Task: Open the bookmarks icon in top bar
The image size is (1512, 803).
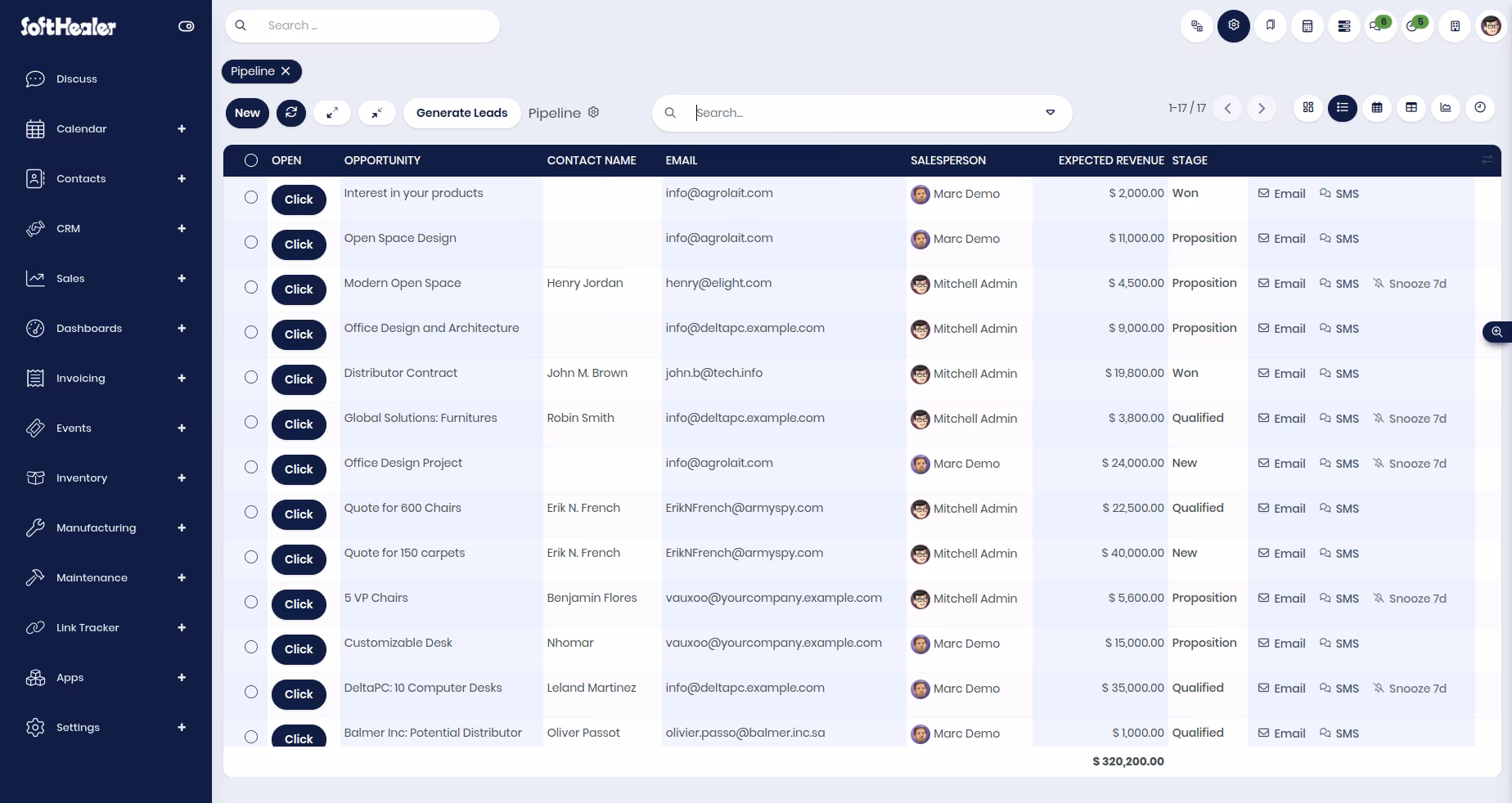Action: pyautogui.click(x=1271, y=26)
